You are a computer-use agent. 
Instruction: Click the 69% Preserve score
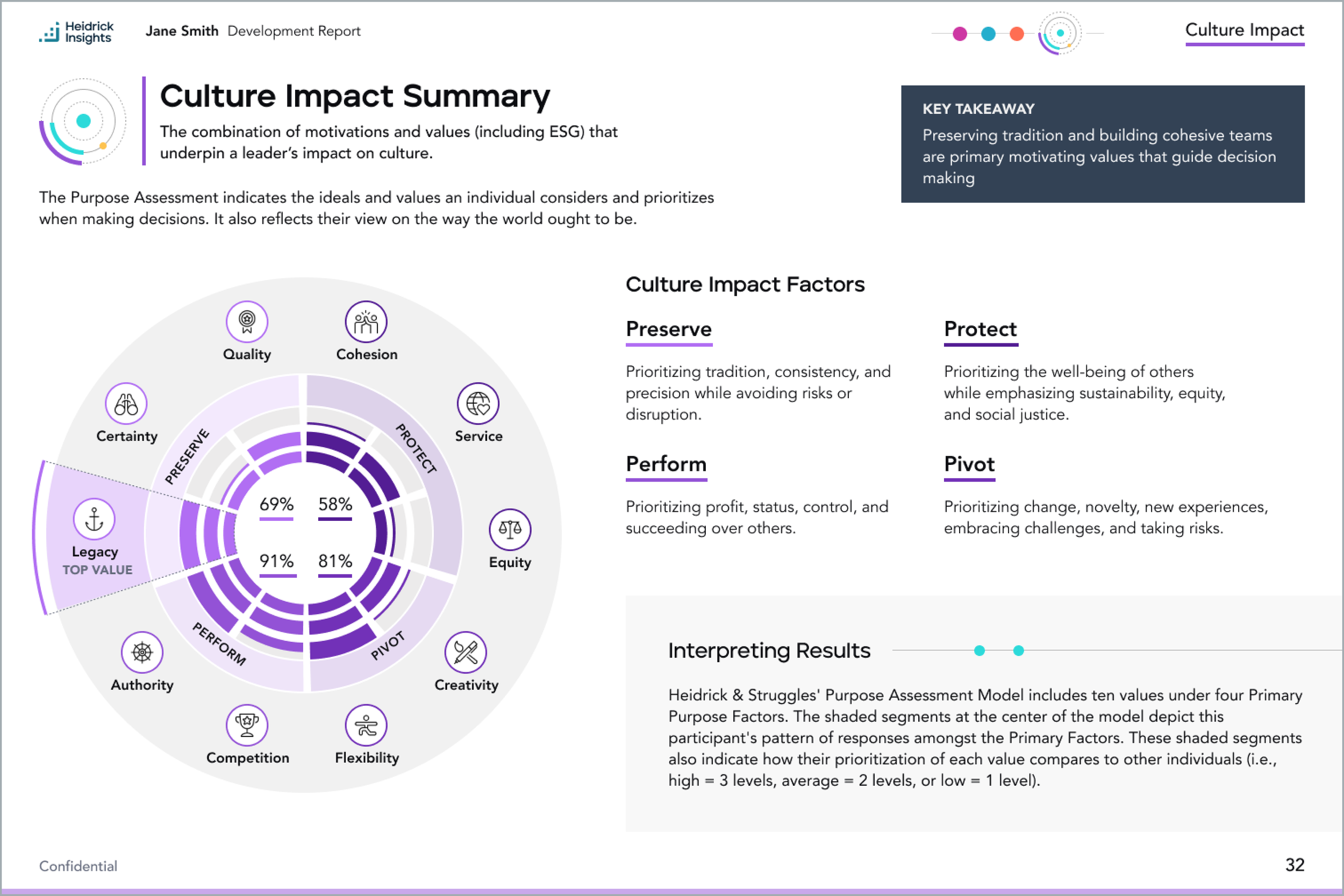pos(276,504)
